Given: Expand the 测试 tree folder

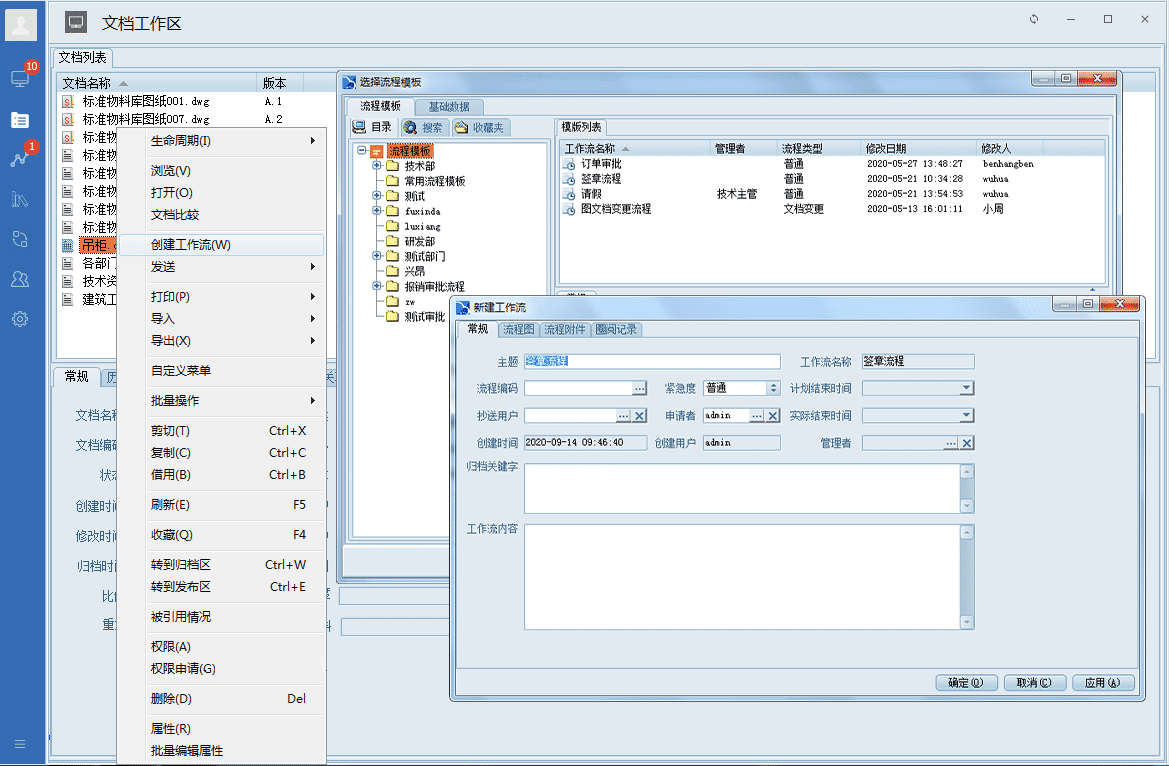Looking at the screenshot, I should point(377,195).
